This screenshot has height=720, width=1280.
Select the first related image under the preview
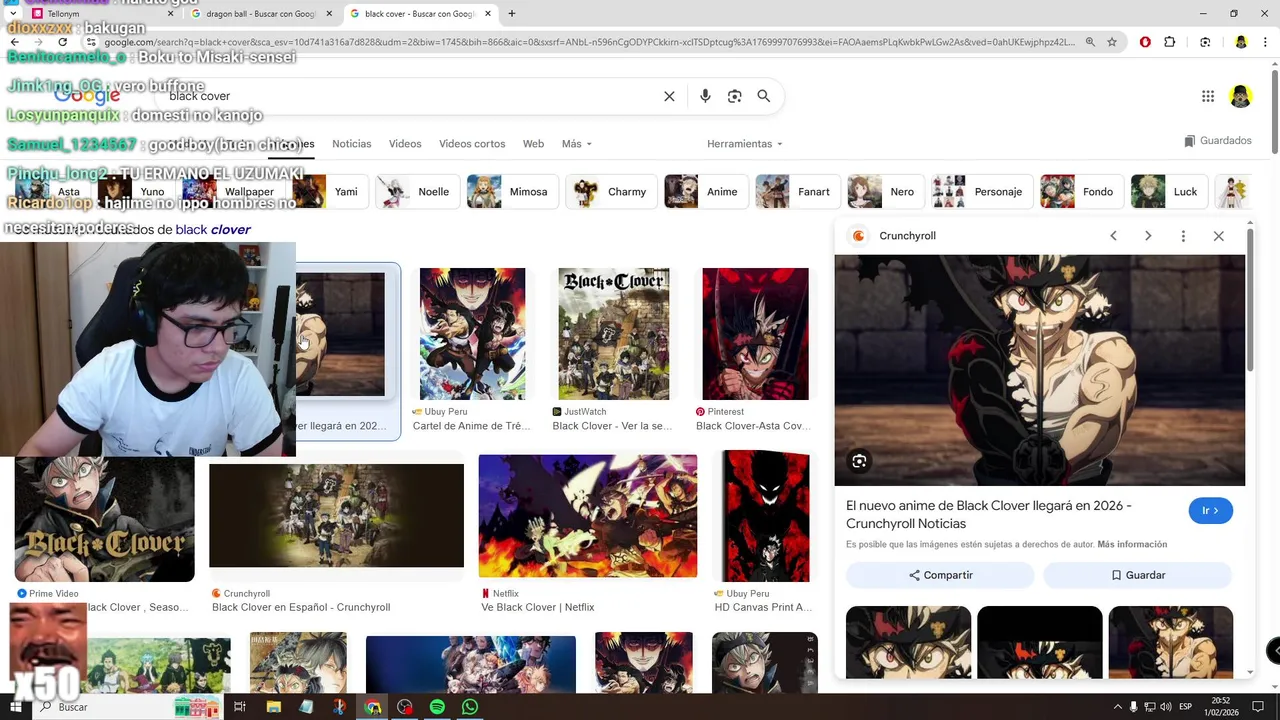pyautogui.click(x=908, y=641)
